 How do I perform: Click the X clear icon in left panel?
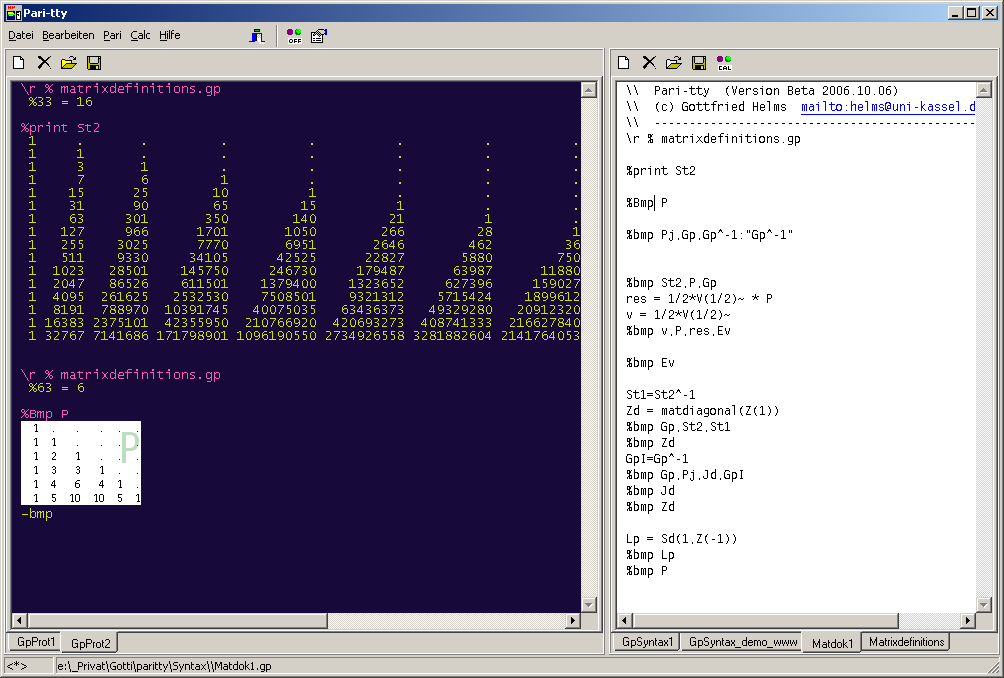44,63
